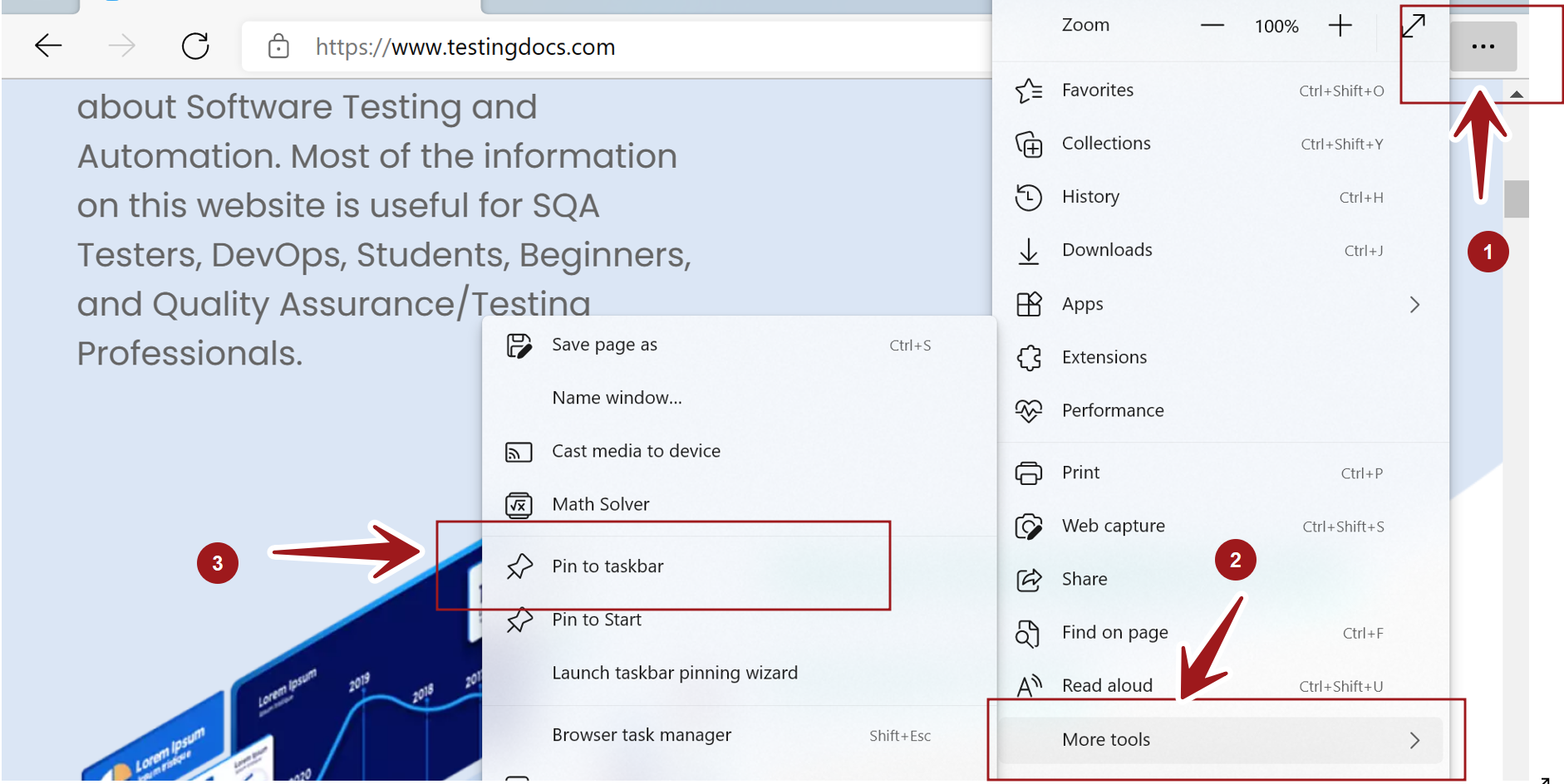1564x784 pixels.
Task: Click the Web capture icon
Action: 1029,527
